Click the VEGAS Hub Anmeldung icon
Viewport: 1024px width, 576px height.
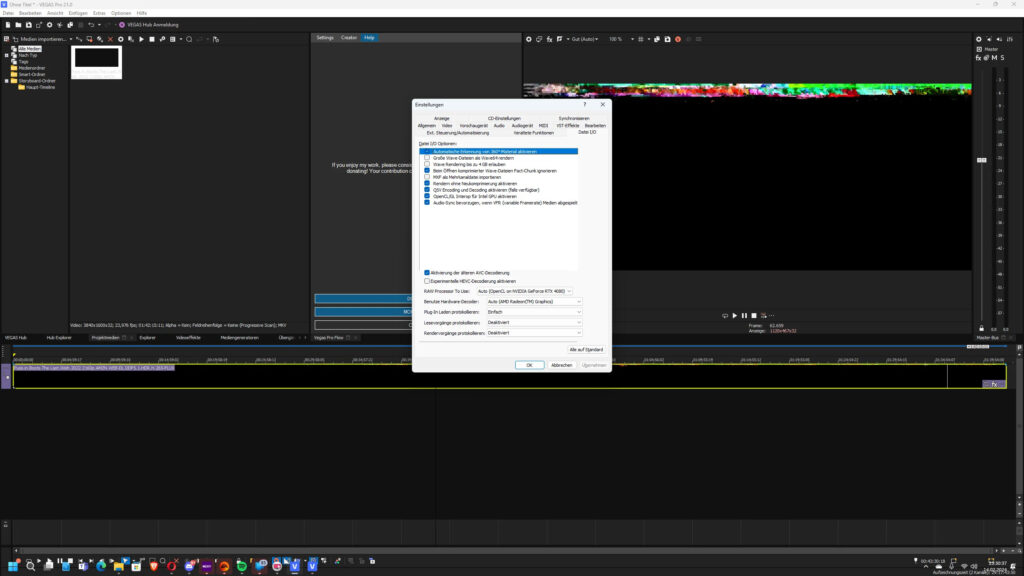(122, 24)
